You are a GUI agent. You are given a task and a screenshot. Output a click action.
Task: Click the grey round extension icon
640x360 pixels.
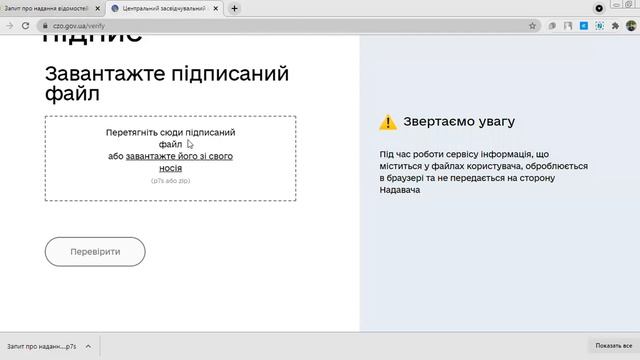tap(552, 26)
